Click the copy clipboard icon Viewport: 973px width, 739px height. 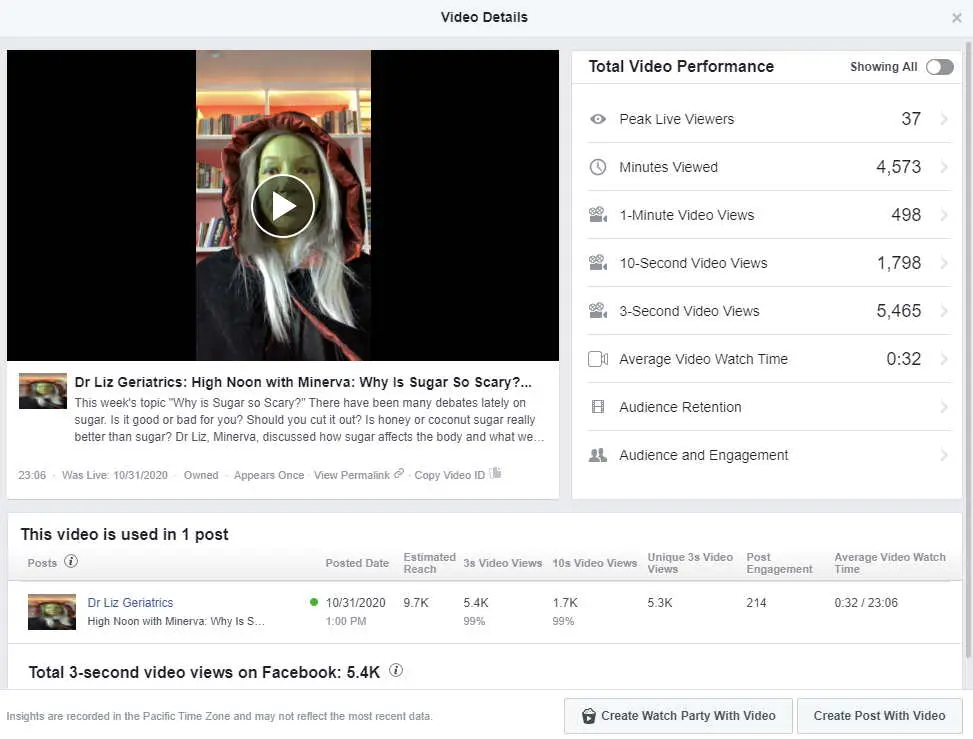point(495,473)
